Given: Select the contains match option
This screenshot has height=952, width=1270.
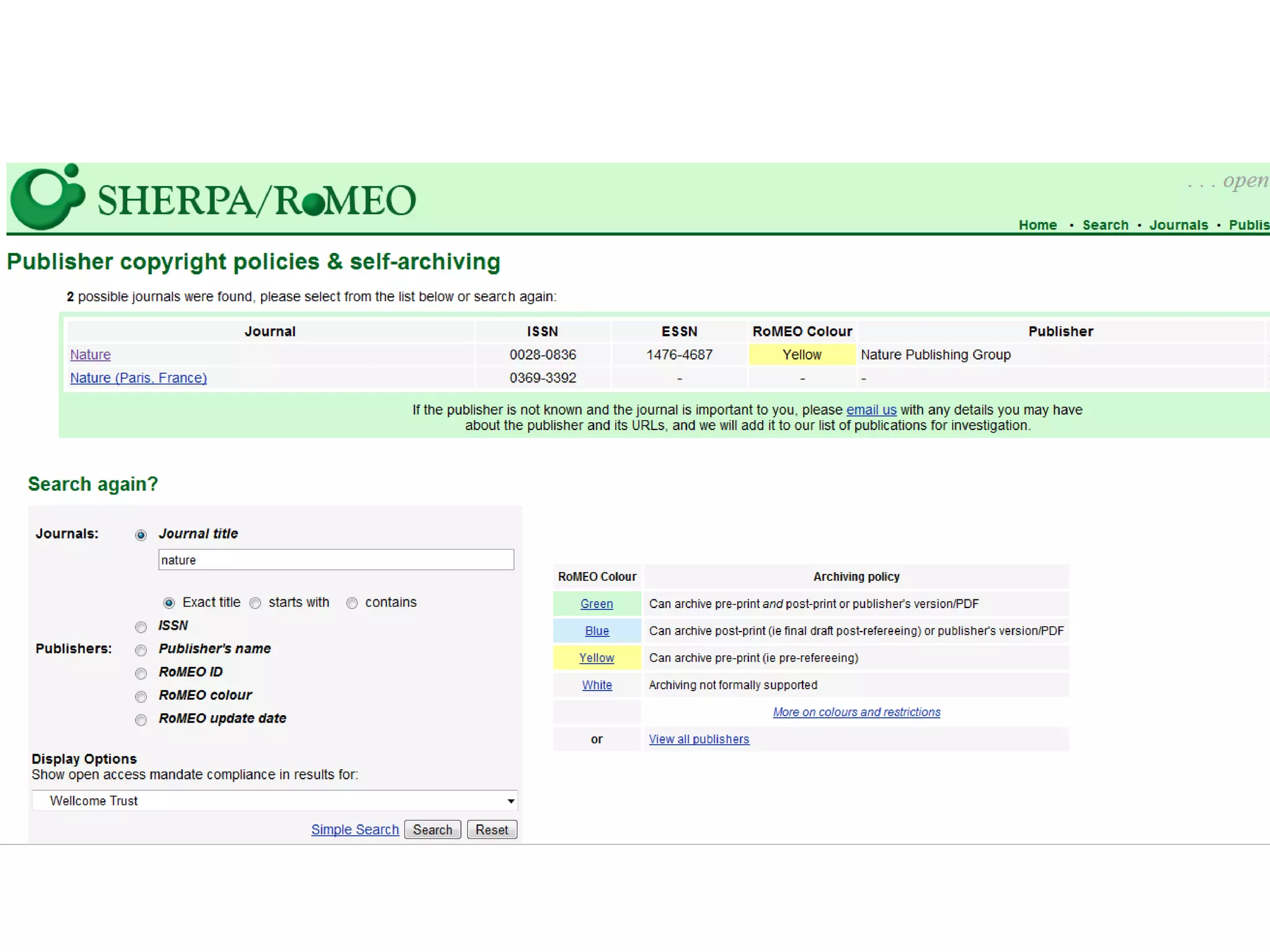Looking at the screenshot, I should 352,603.
